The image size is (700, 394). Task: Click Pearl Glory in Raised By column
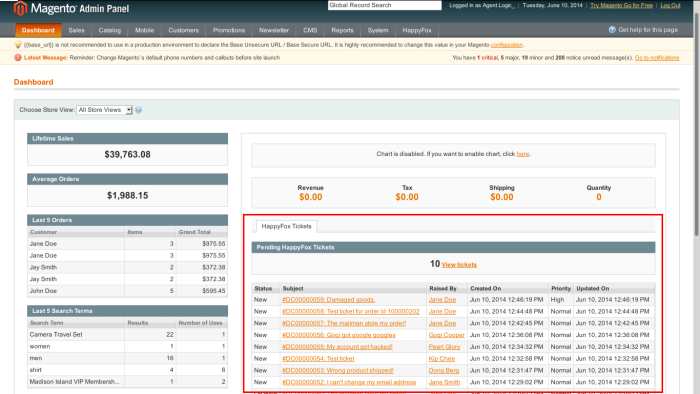point(444,347)
